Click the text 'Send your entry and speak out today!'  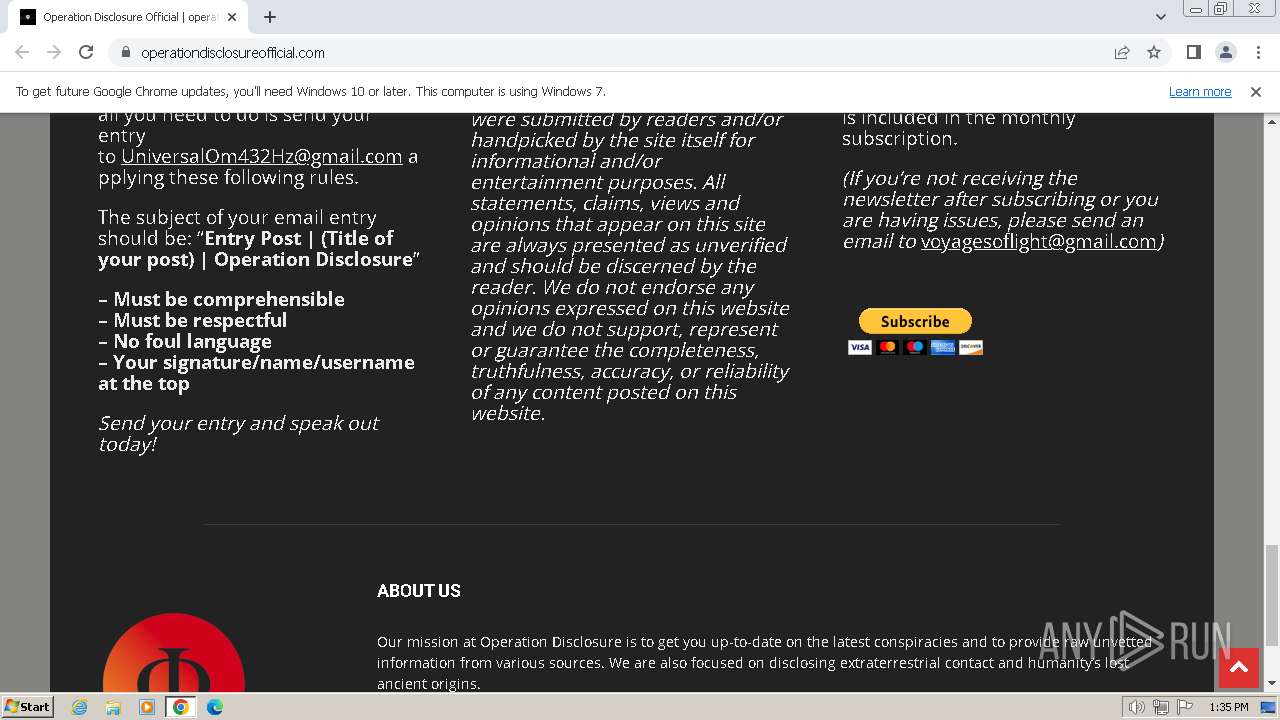coord(238,433)
